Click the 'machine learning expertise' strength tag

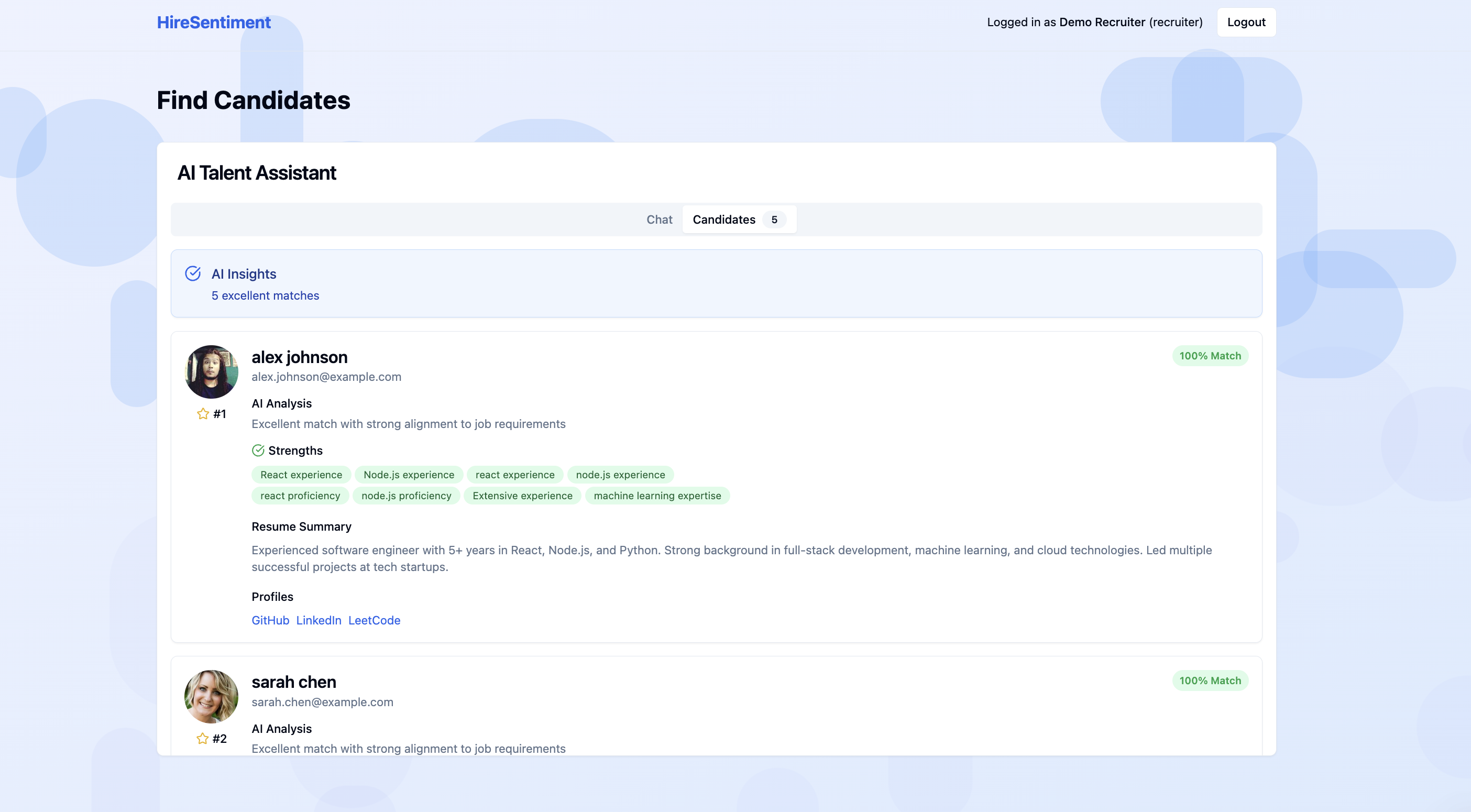click(x=657, y=496)
